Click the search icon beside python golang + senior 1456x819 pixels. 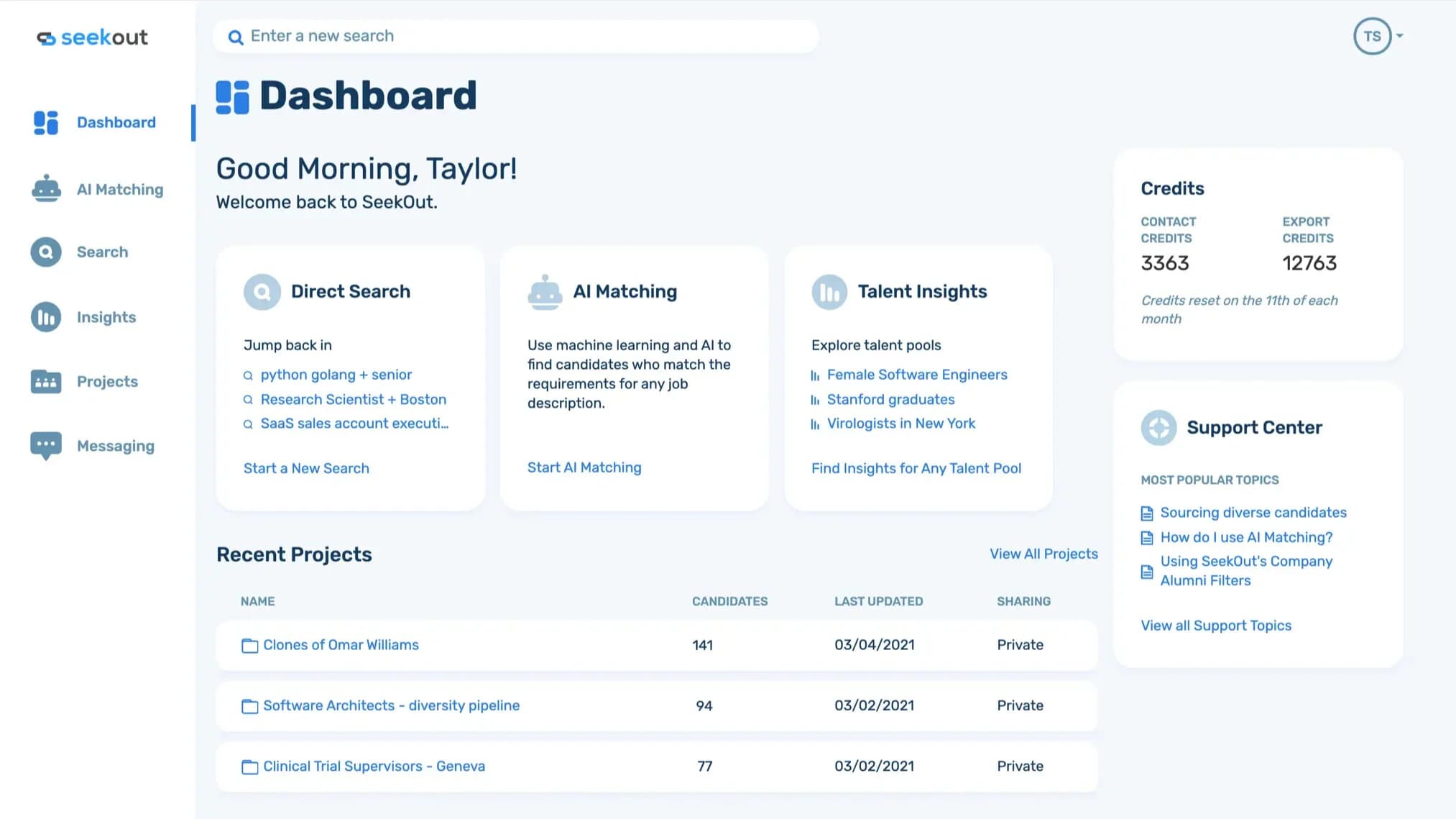(x=248, y=375)
